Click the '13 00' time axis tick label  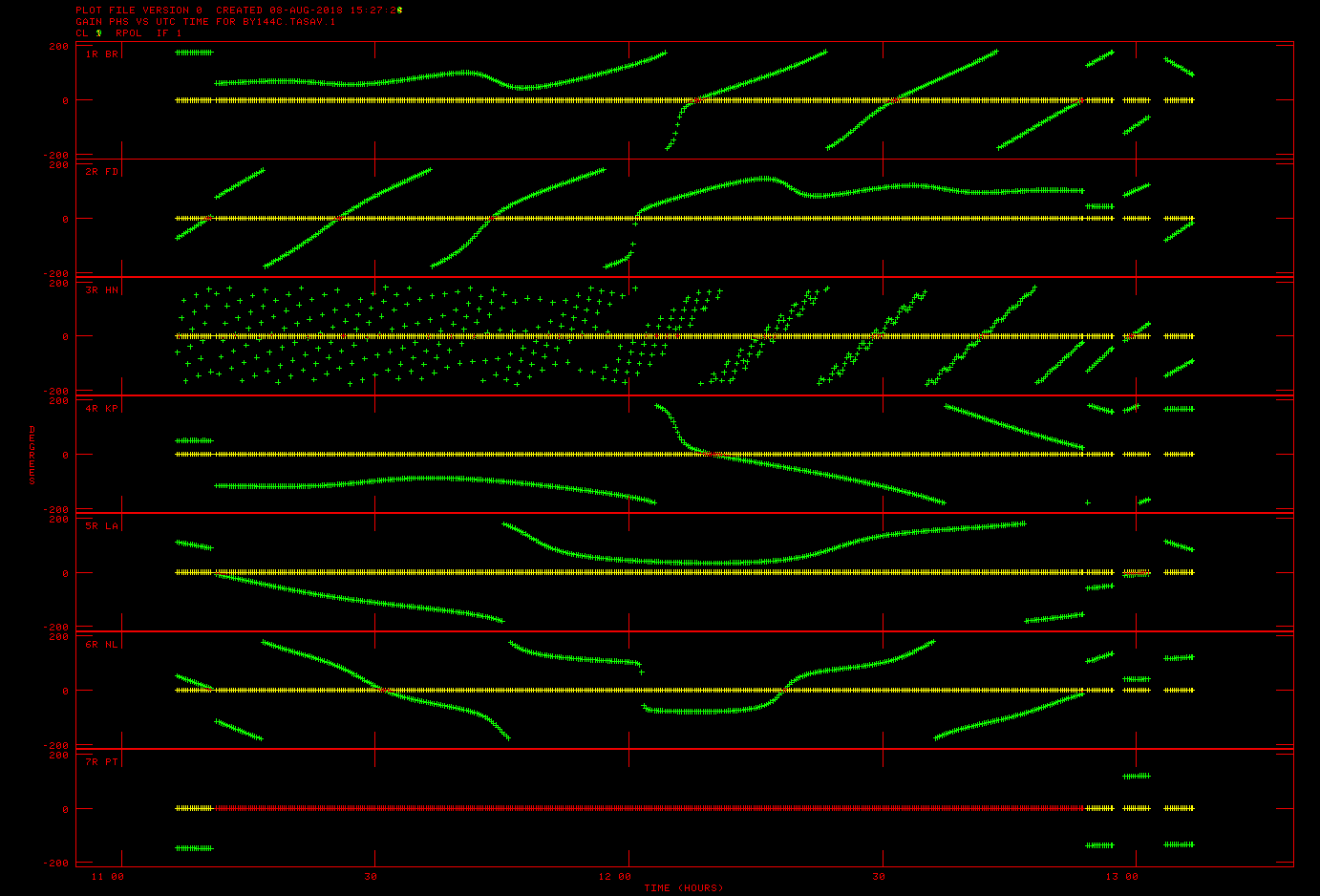pos(1122,877)
